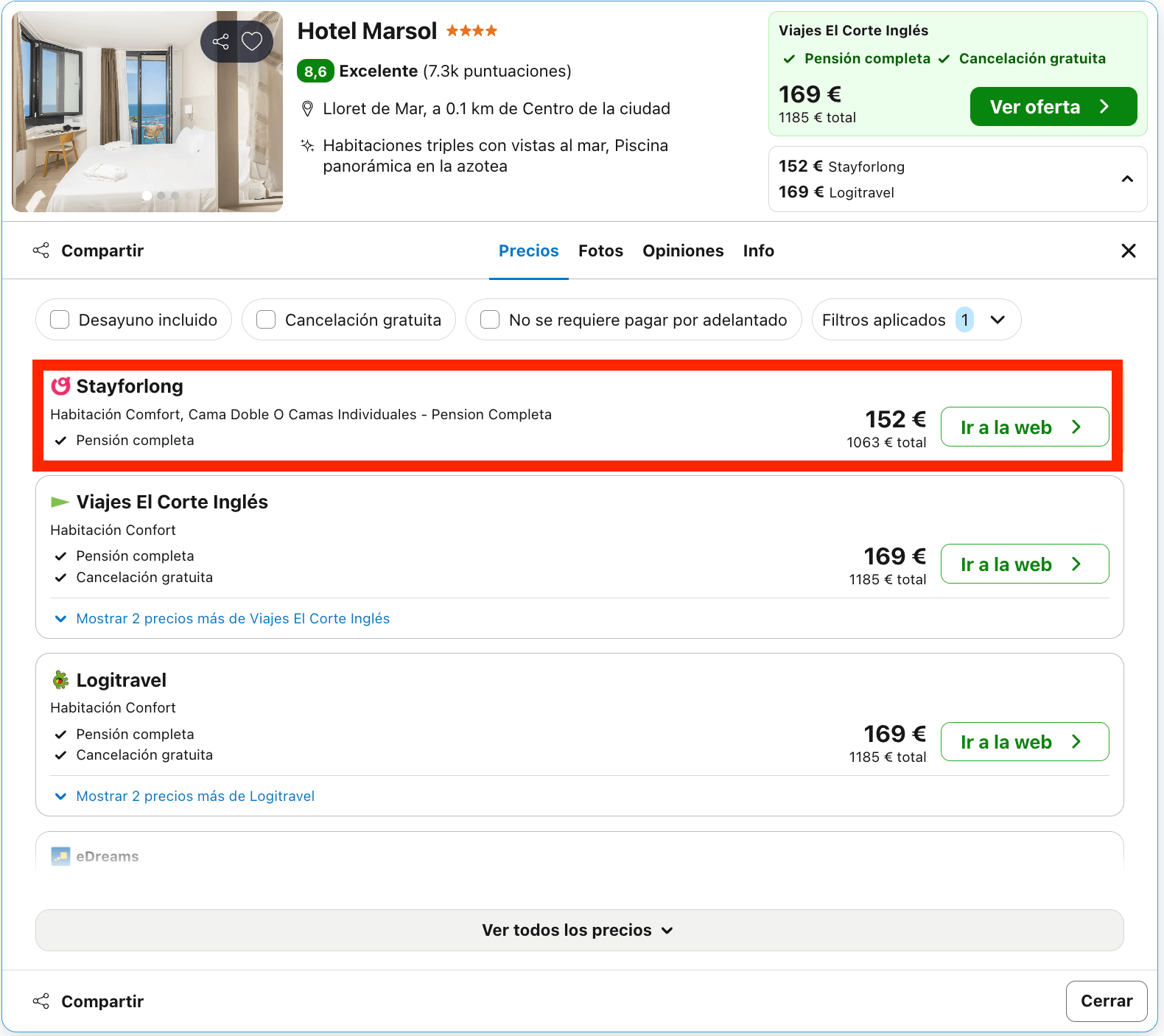Click the hotel room photo thumbnail
The height and width of the screenshot is (1036, 1164).
pyautogui.click(x=147, y=112)
